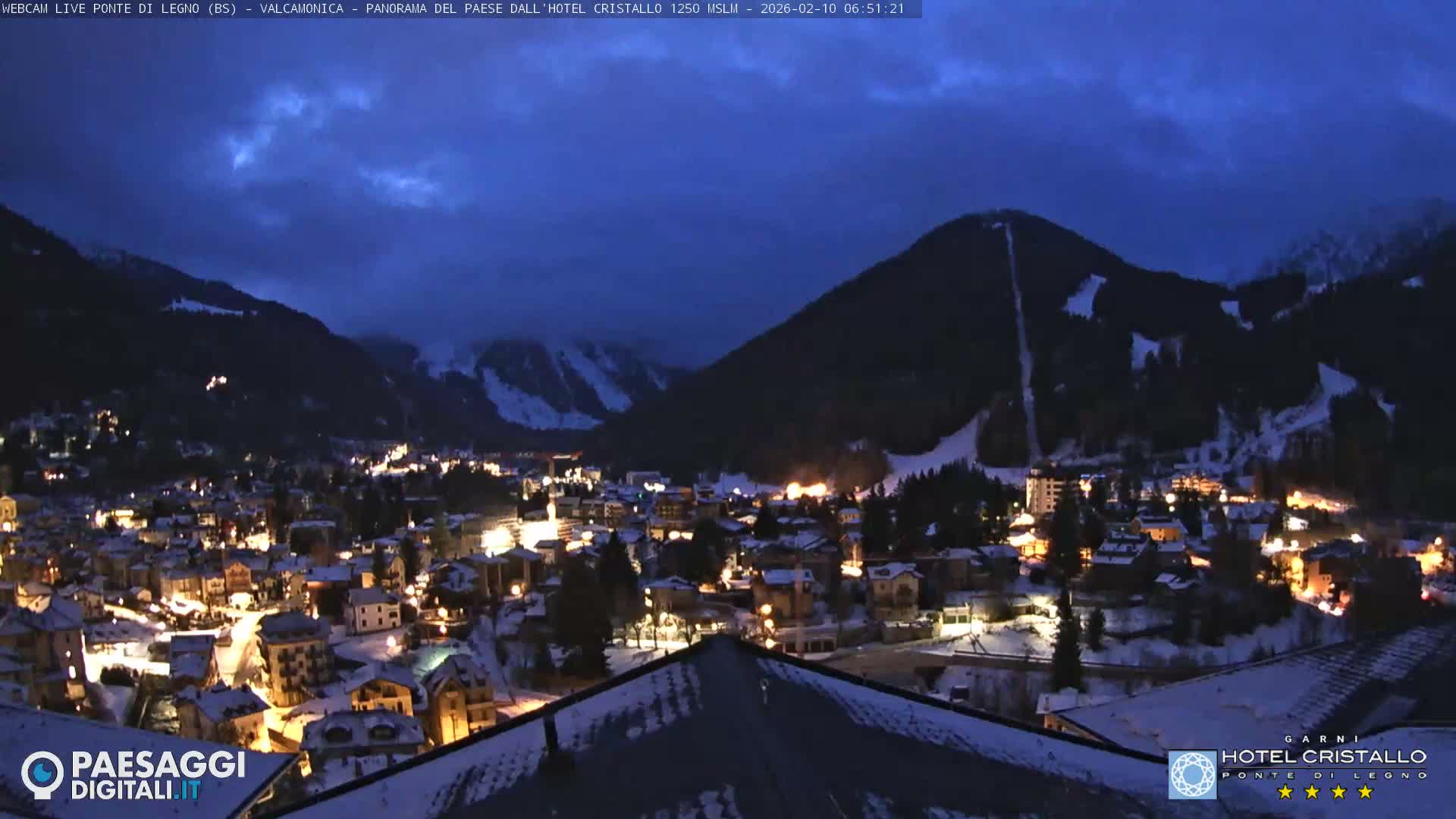Click the Paesaggi Digitali circular logo icon

(x=42, y=775)
